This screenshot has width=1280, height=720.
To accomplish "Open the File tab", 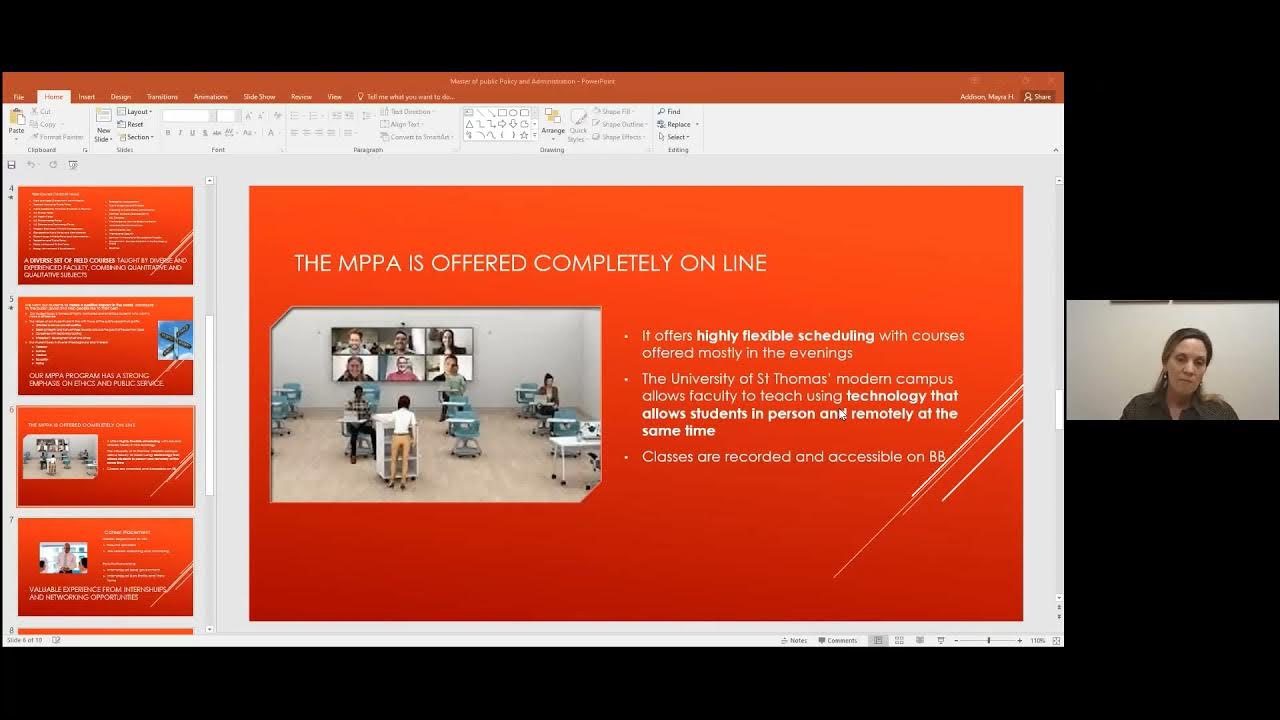I will click(19, 97).
